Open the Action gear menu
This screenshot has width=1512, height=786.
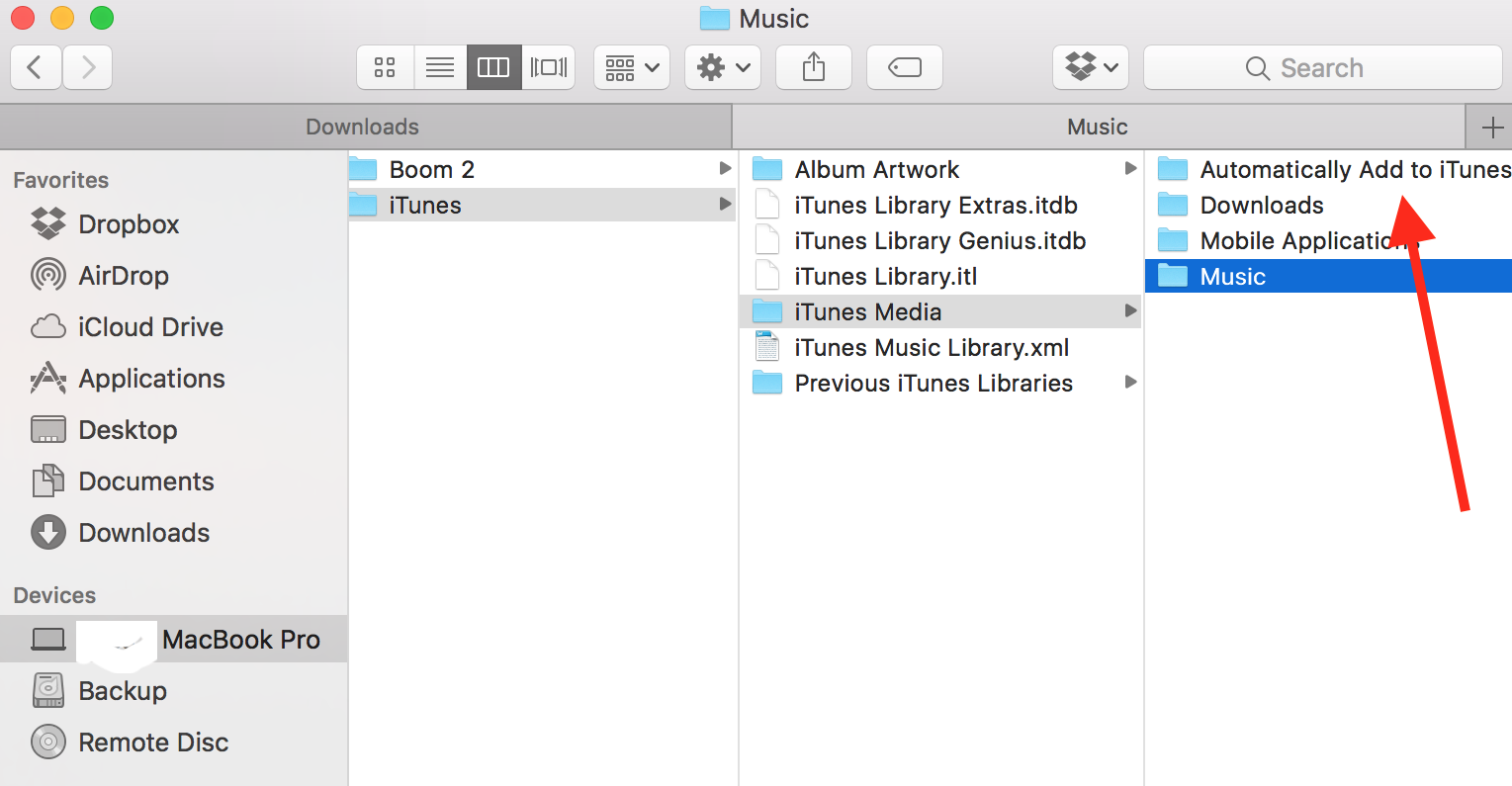(x=723, y=67)
